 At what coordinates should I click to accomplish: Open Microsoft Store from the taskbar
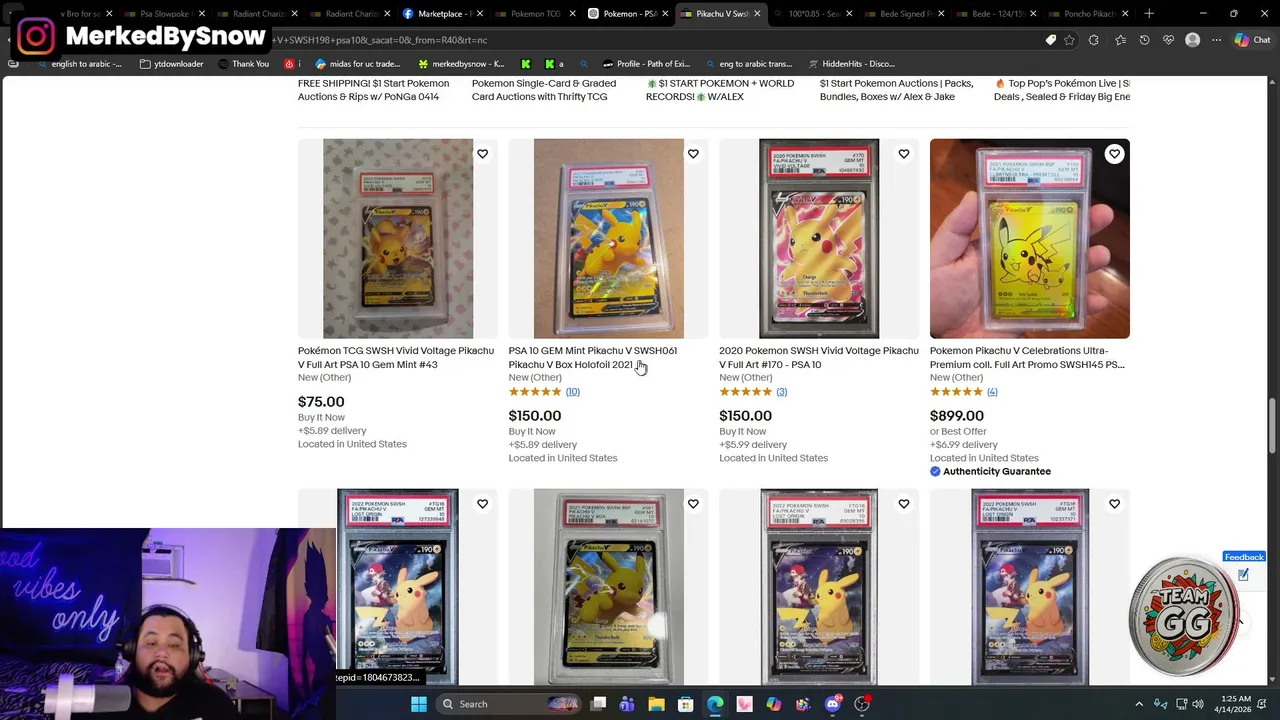coord(685,704)
